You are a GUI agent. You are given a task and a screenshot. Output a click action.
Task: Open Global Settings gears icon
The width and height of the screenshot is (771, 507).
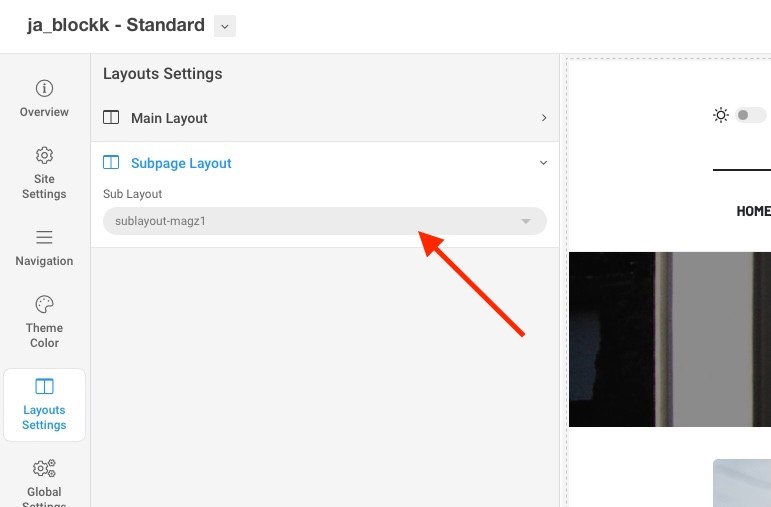tap(44, 469)
